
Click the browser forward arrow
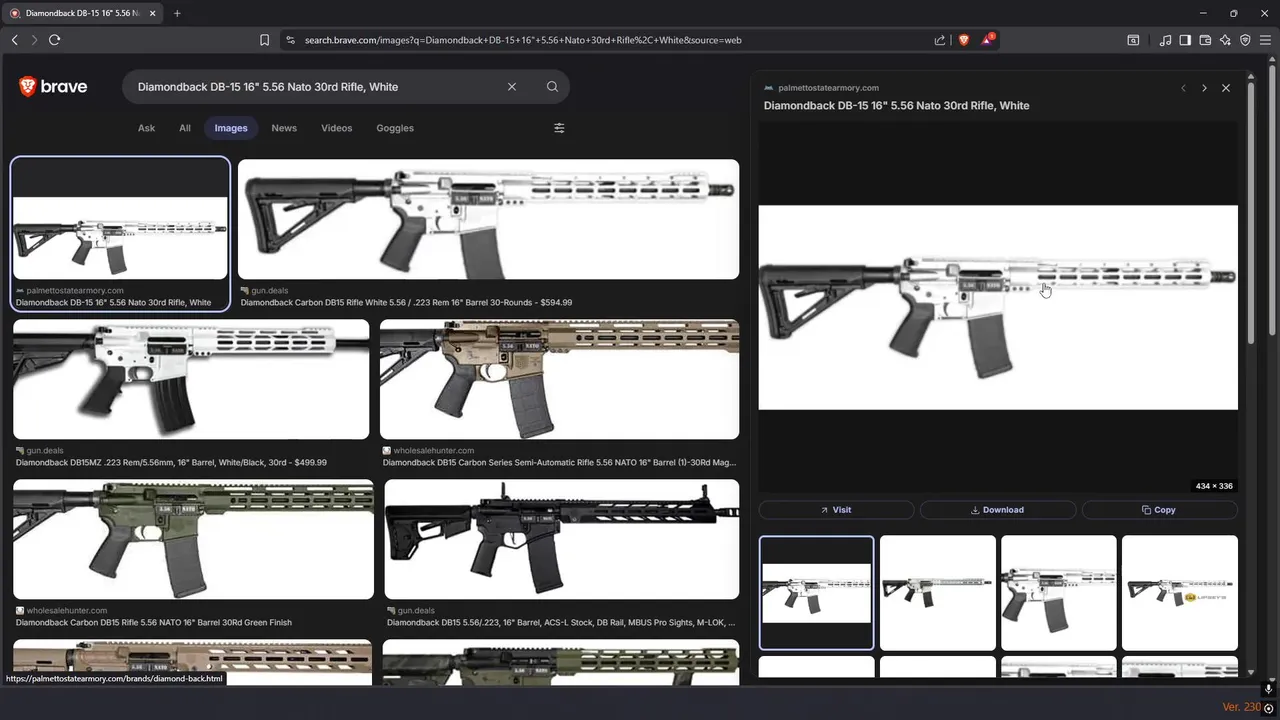tap(34, 40)
